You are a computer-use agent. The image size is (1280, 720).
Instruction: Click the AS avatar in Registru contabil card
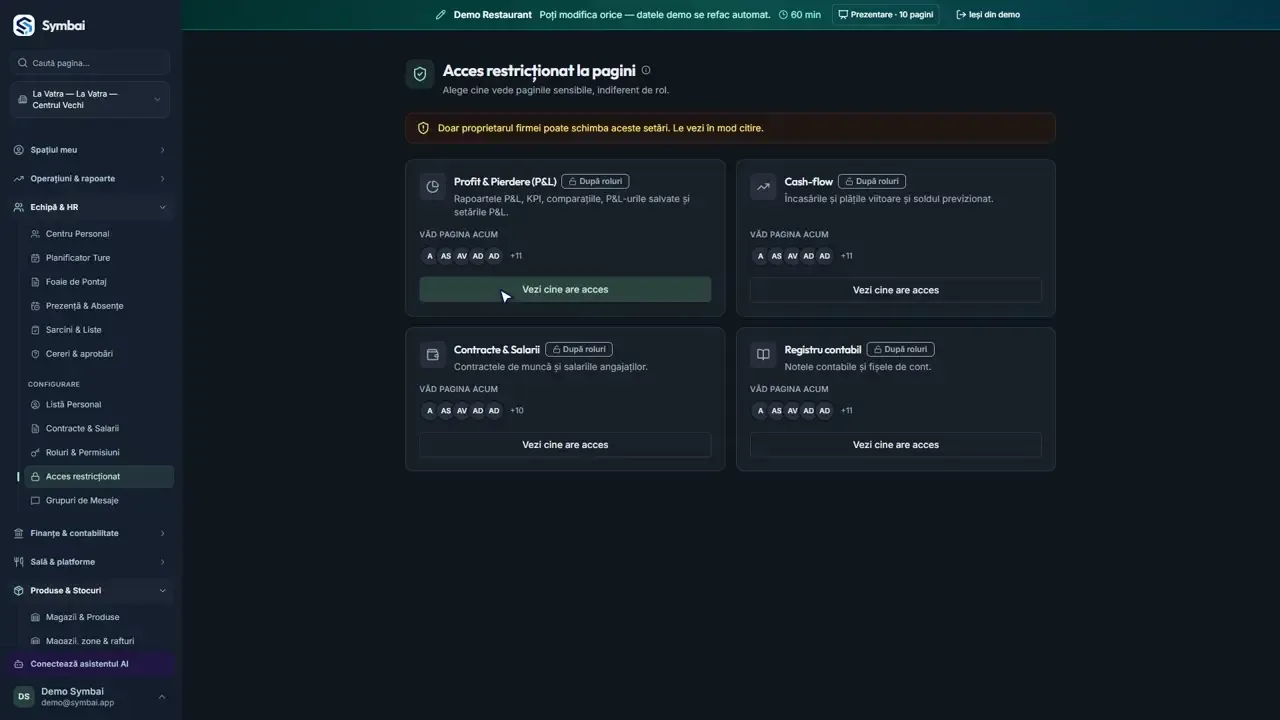coord(777,411)
